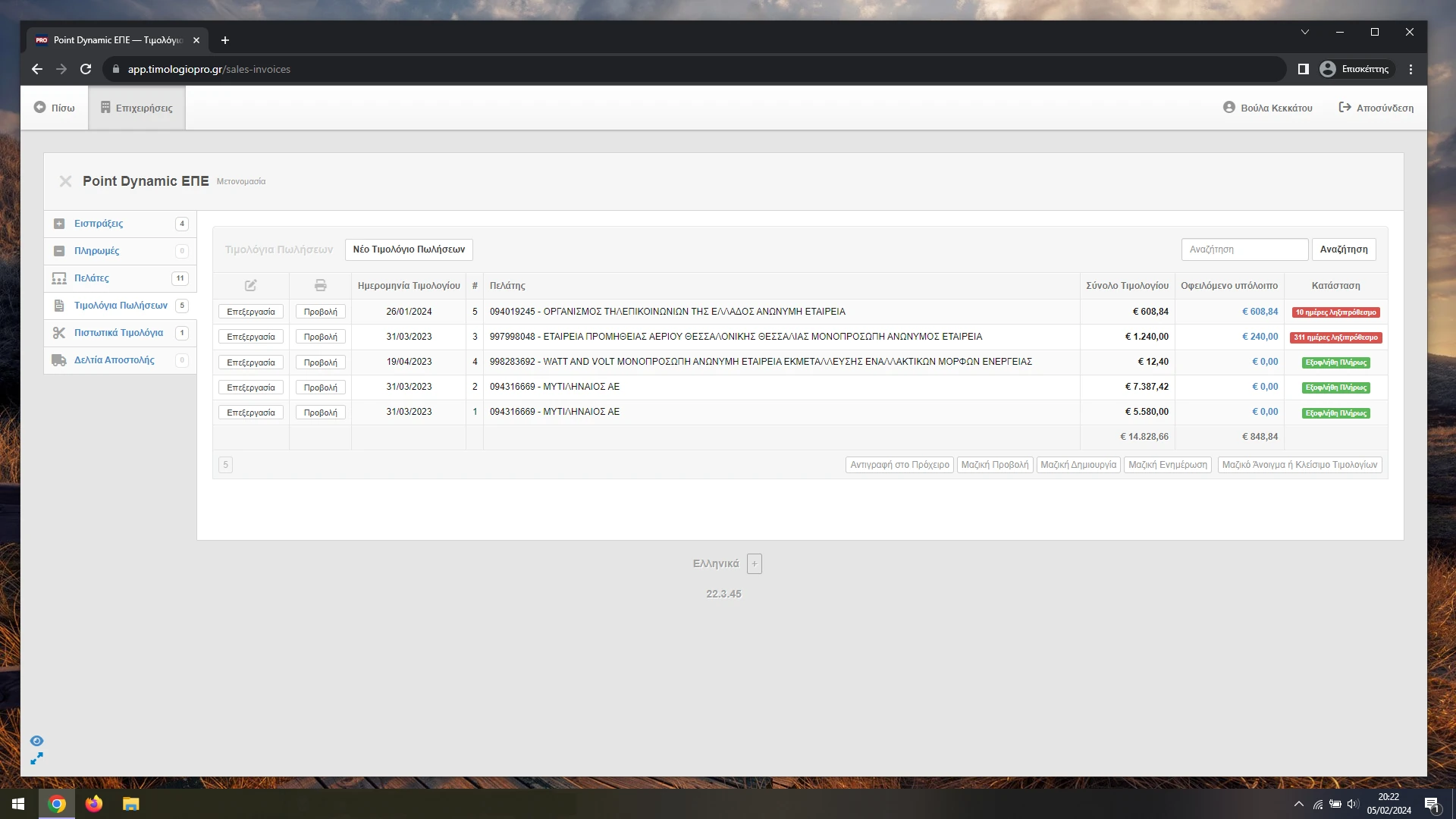Click the truck icon for Δελτία Αποστολής
This screenshot has height=819, width=1456.
point(59,360)
